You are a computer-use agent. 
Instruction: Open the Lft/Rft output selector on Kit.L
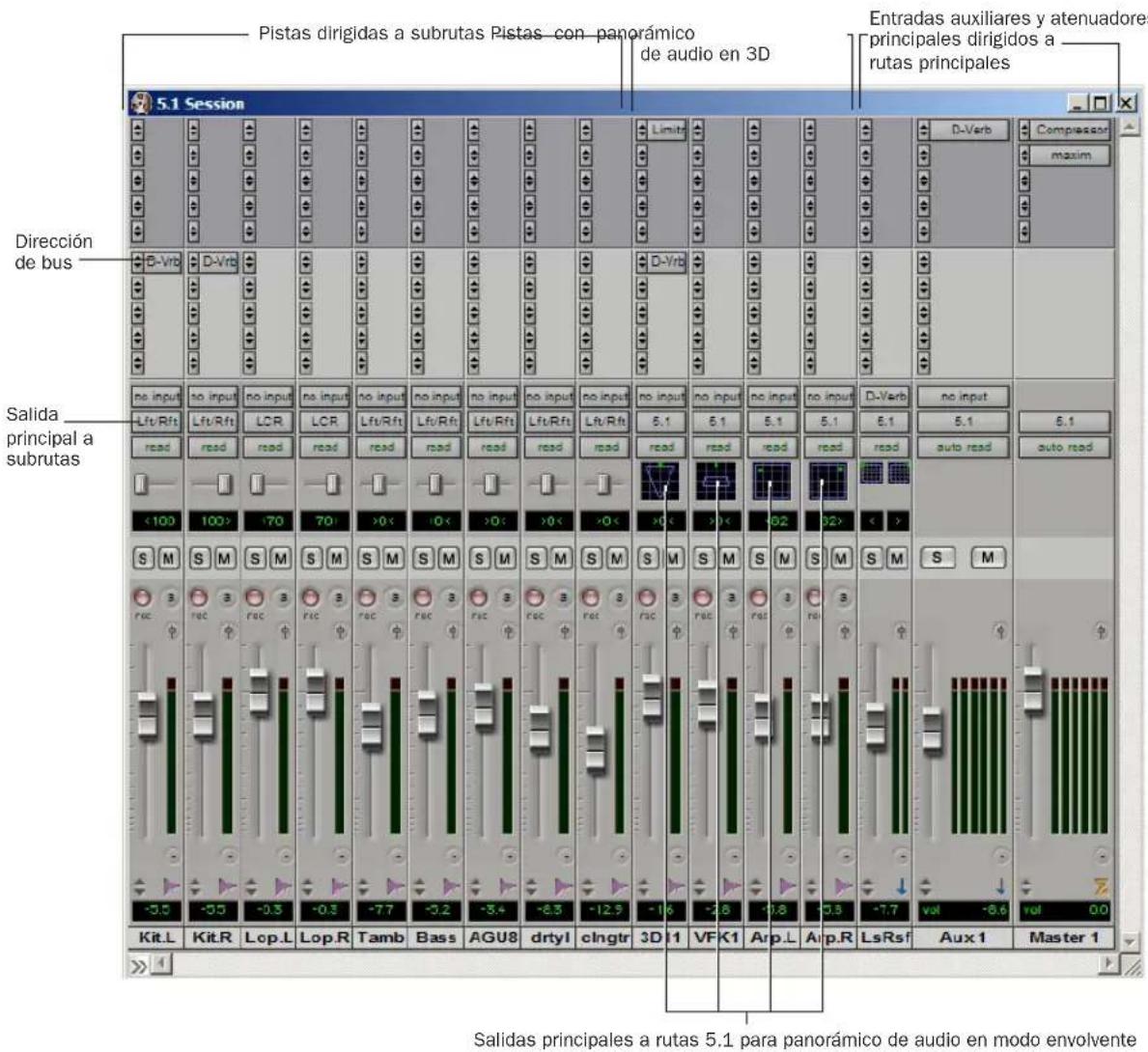pyautogui.click(x=156, y=422)
